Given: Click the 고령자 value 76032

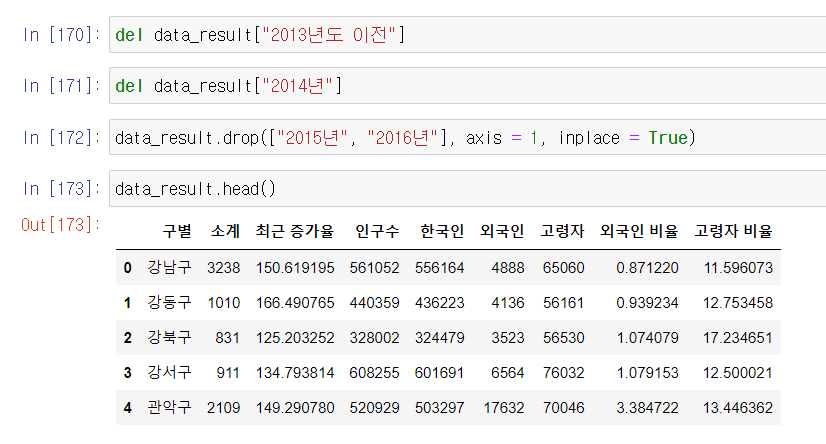Looking at the screenshot, I should [x=564, y=373].
